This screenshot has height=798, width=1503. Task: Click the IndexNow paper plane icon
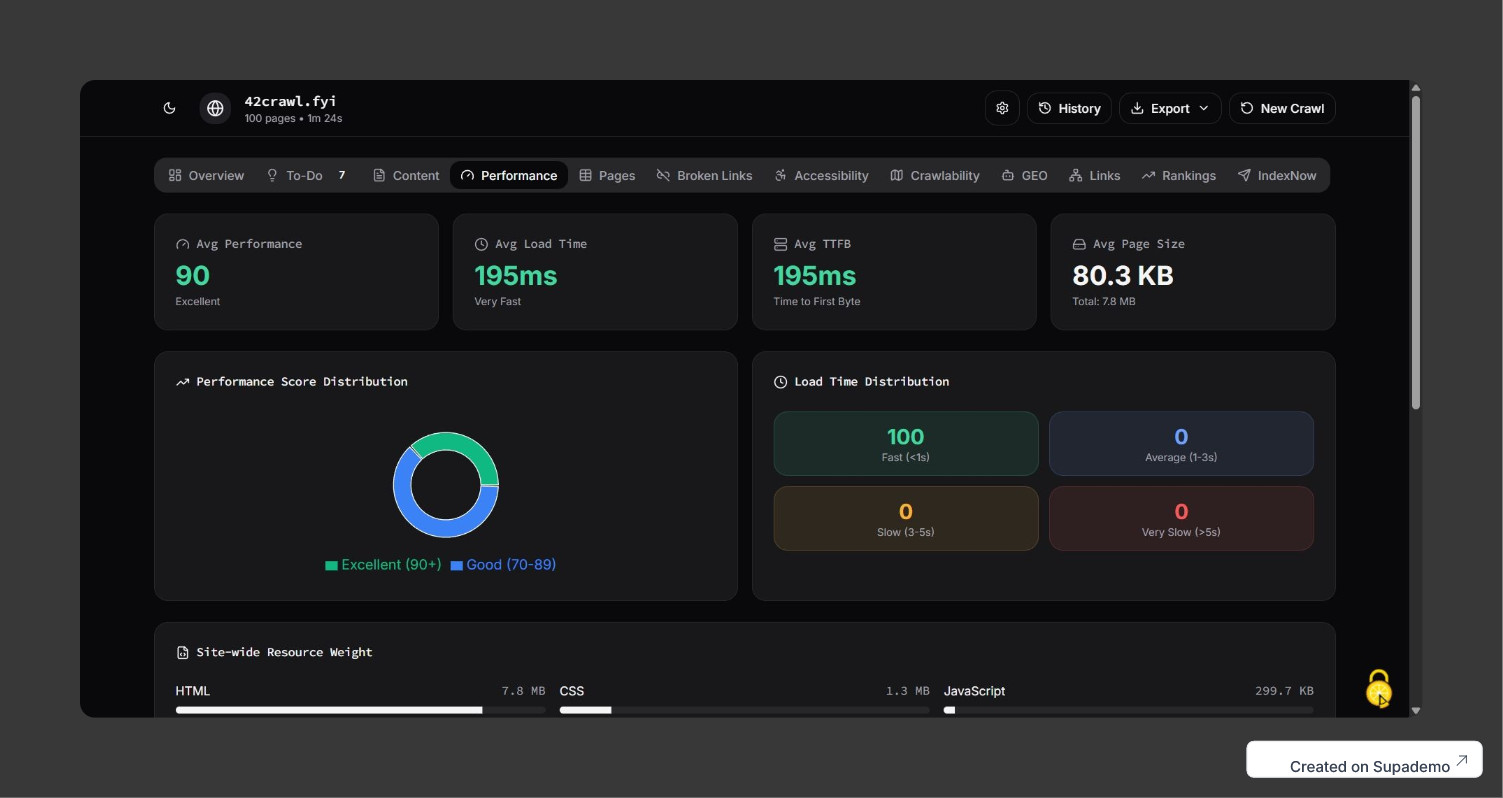[x=1244, y=175]
